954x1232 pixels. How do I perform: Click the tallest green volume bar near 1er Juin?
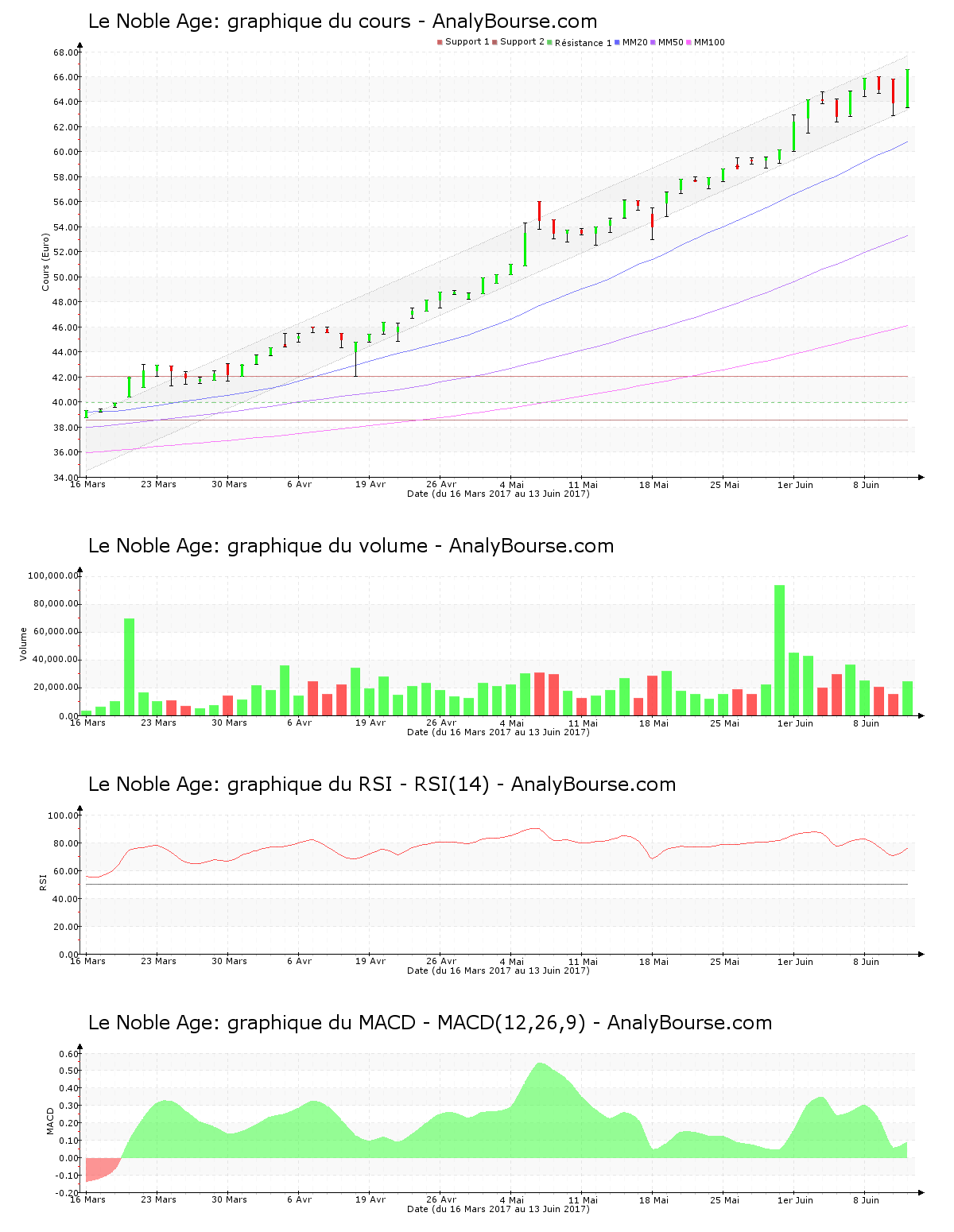coord(780,650)
